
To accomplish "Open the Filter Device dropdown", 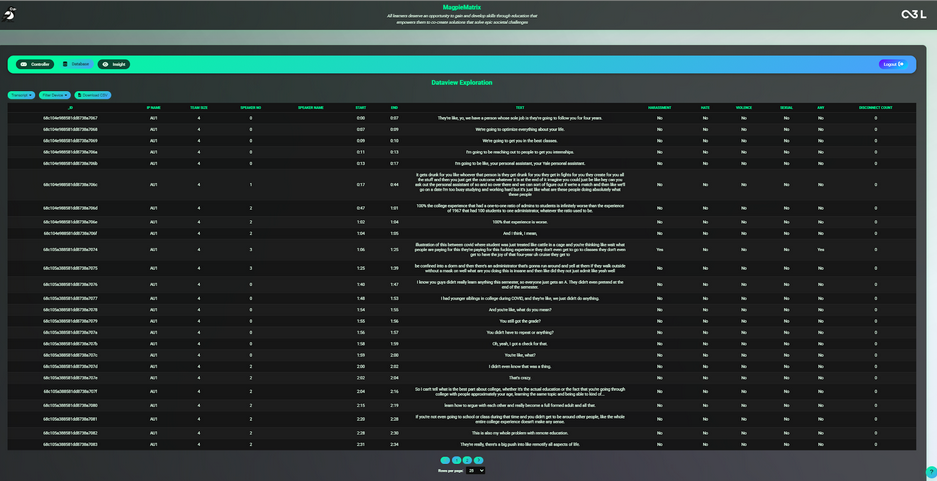I will click(x=54, y=95).
